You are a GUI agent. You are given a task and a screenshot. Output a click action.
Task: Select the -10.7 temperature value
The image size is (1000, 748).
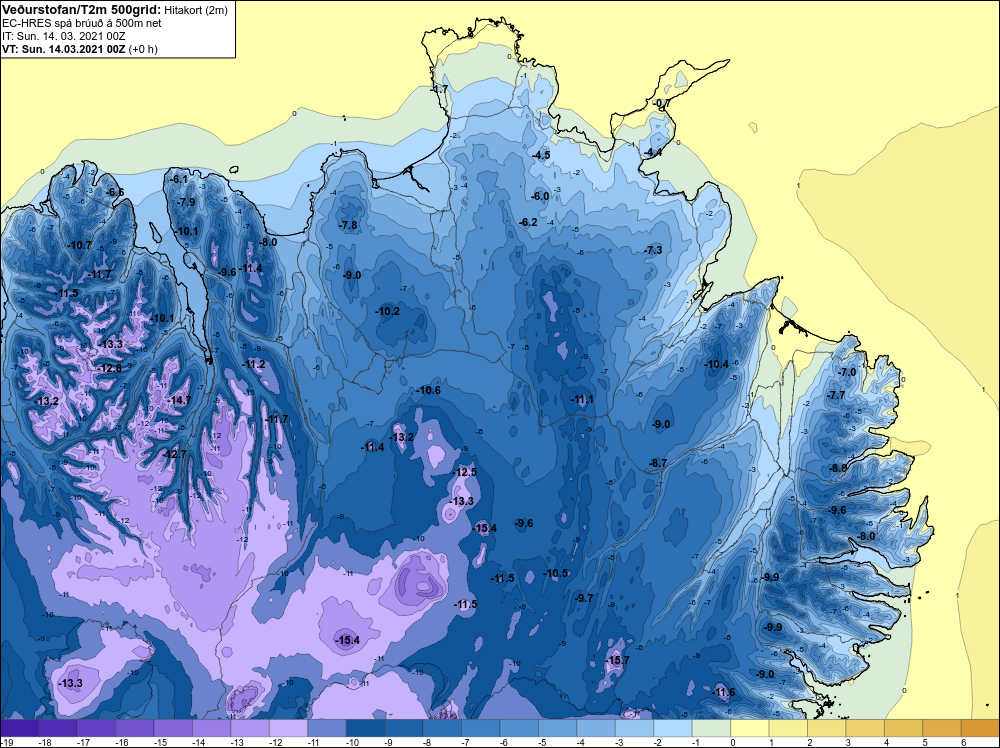(x=80, y=246)
